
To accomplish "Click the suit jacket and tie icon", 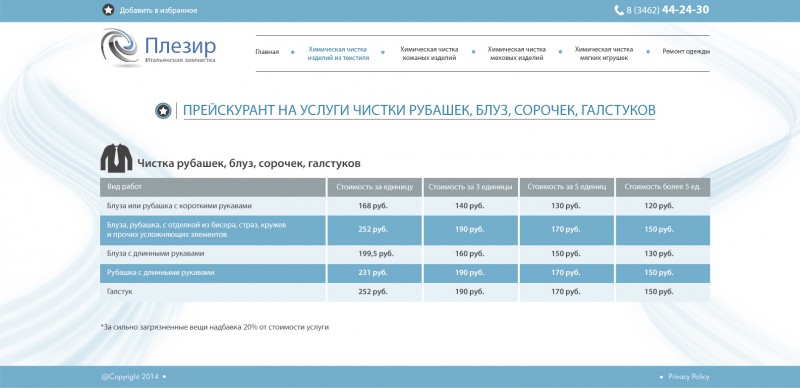I will 116,158.
